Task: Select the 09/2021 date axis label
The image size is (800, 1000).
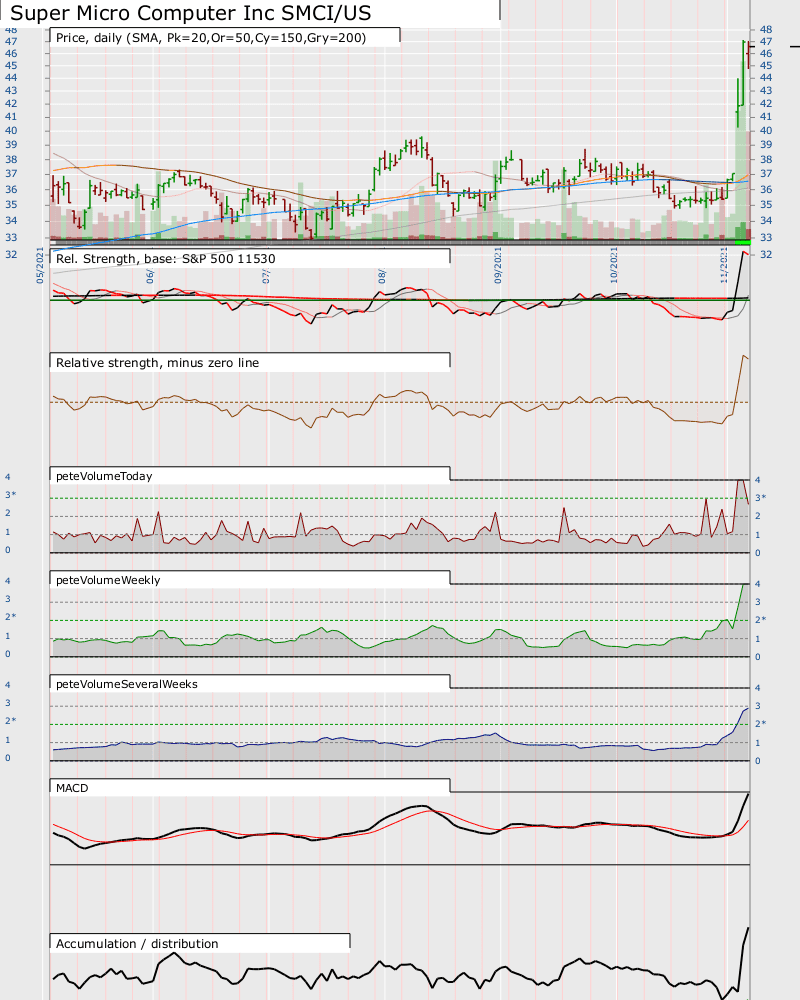Action: click(x=498, y=265)
